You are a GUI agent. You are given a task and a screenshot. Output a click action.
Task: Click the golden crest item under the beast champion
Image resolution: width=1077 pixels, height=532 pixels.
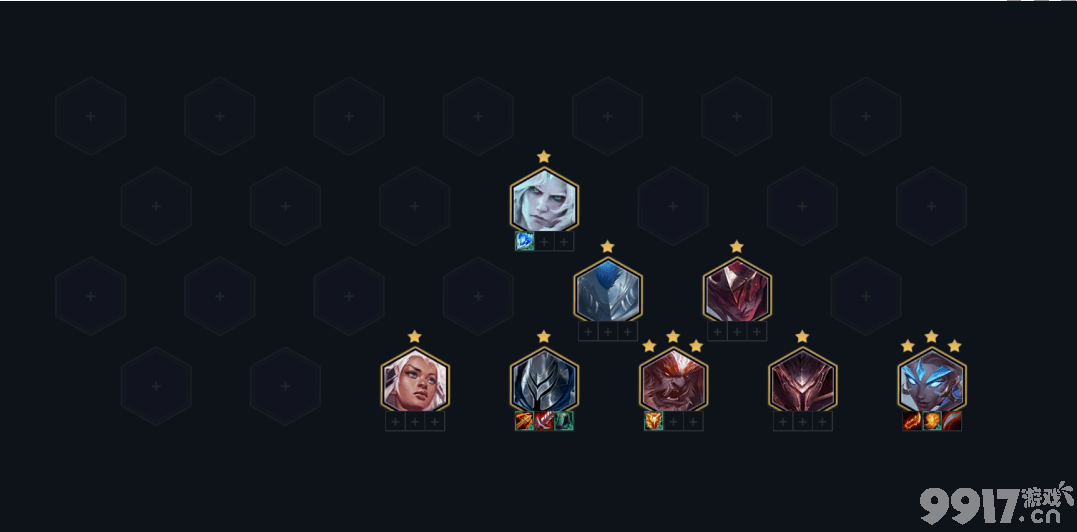[653, 421]
